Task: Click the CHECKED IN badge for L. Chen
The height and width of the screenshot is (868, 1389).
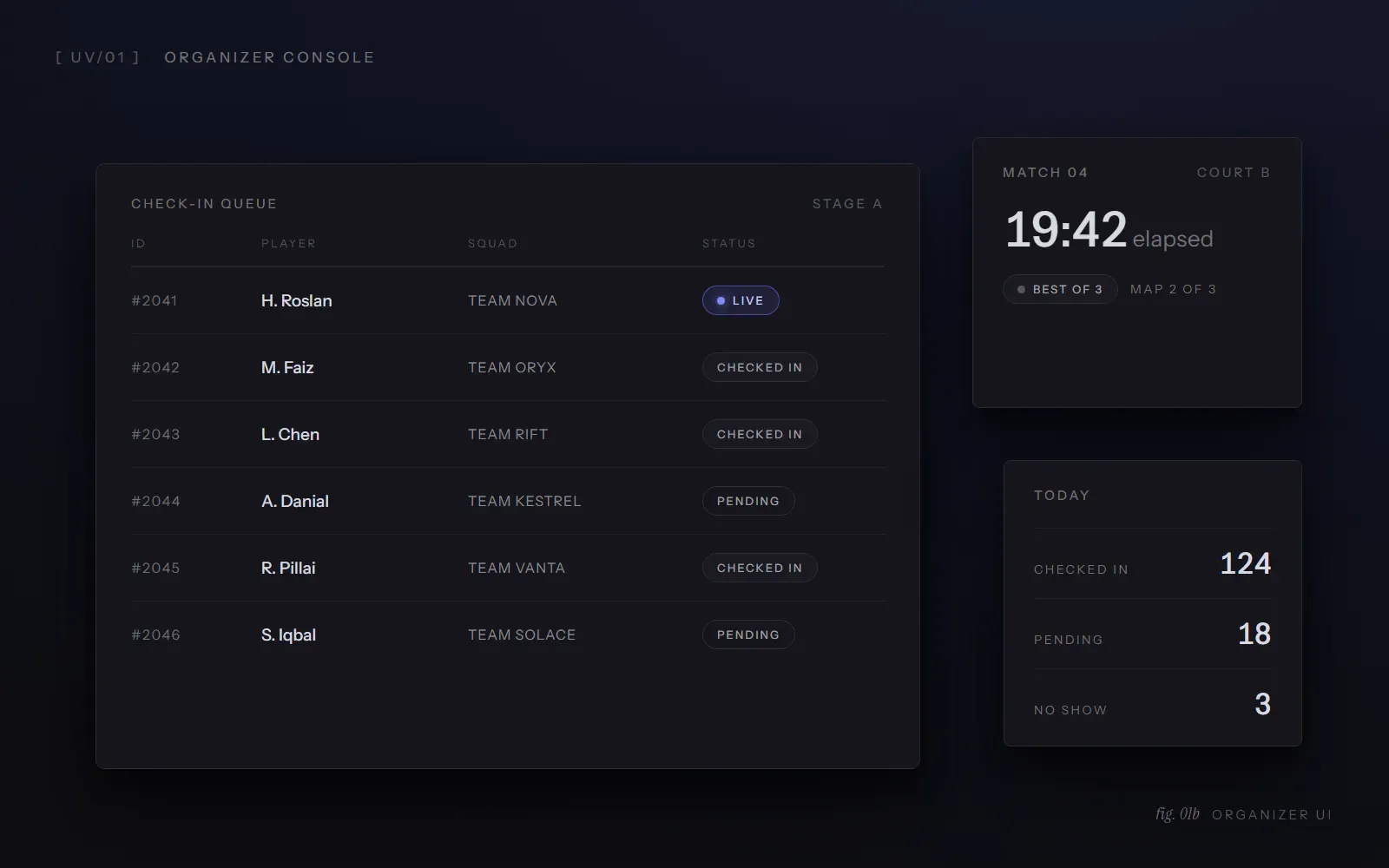Action: [760, 434]
